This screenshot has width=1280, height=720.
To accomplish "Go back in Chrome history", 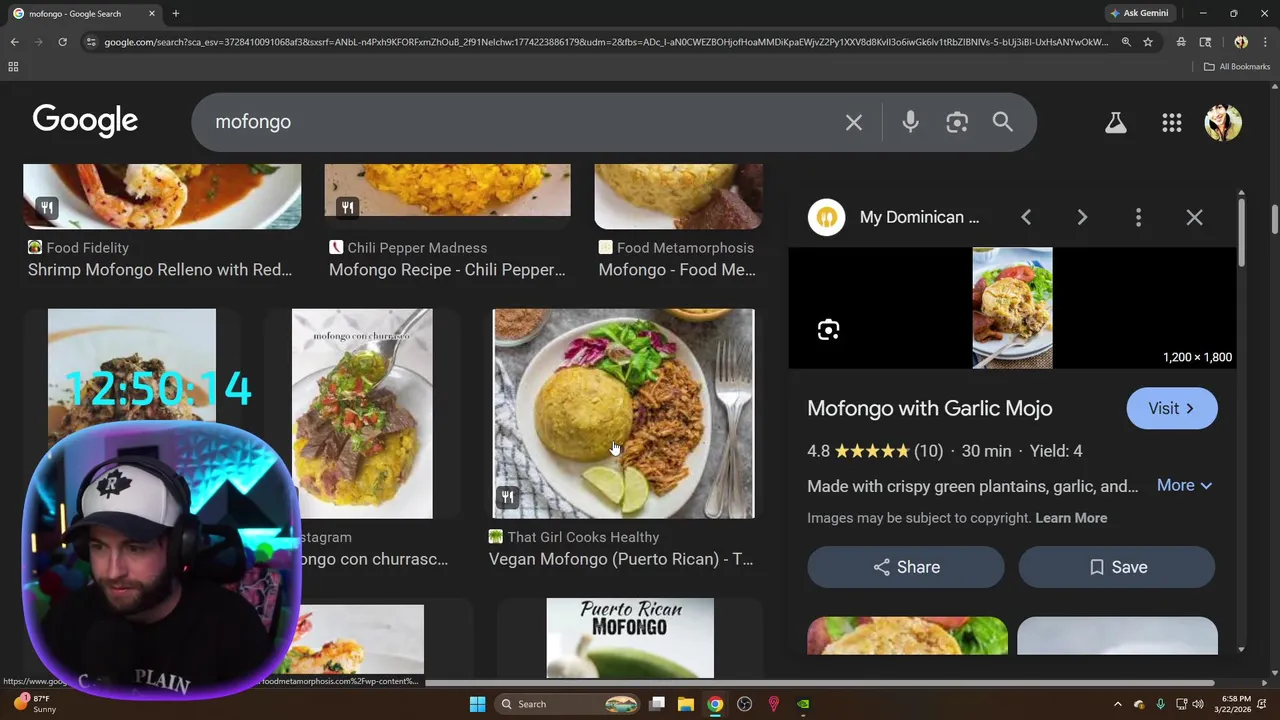I will coord(14,42).
